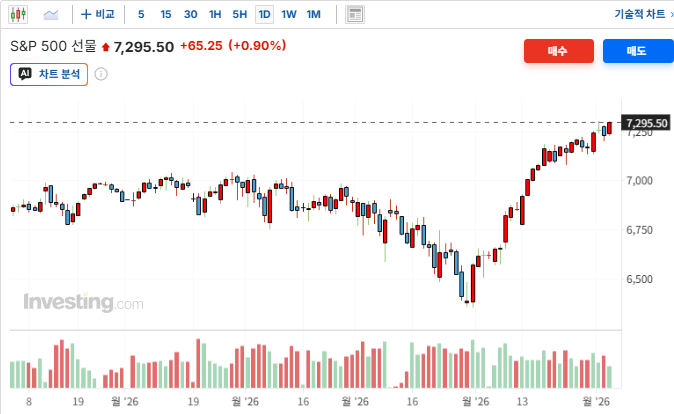
Task: Click the S&P 500 선물 title
Action: 53,46
